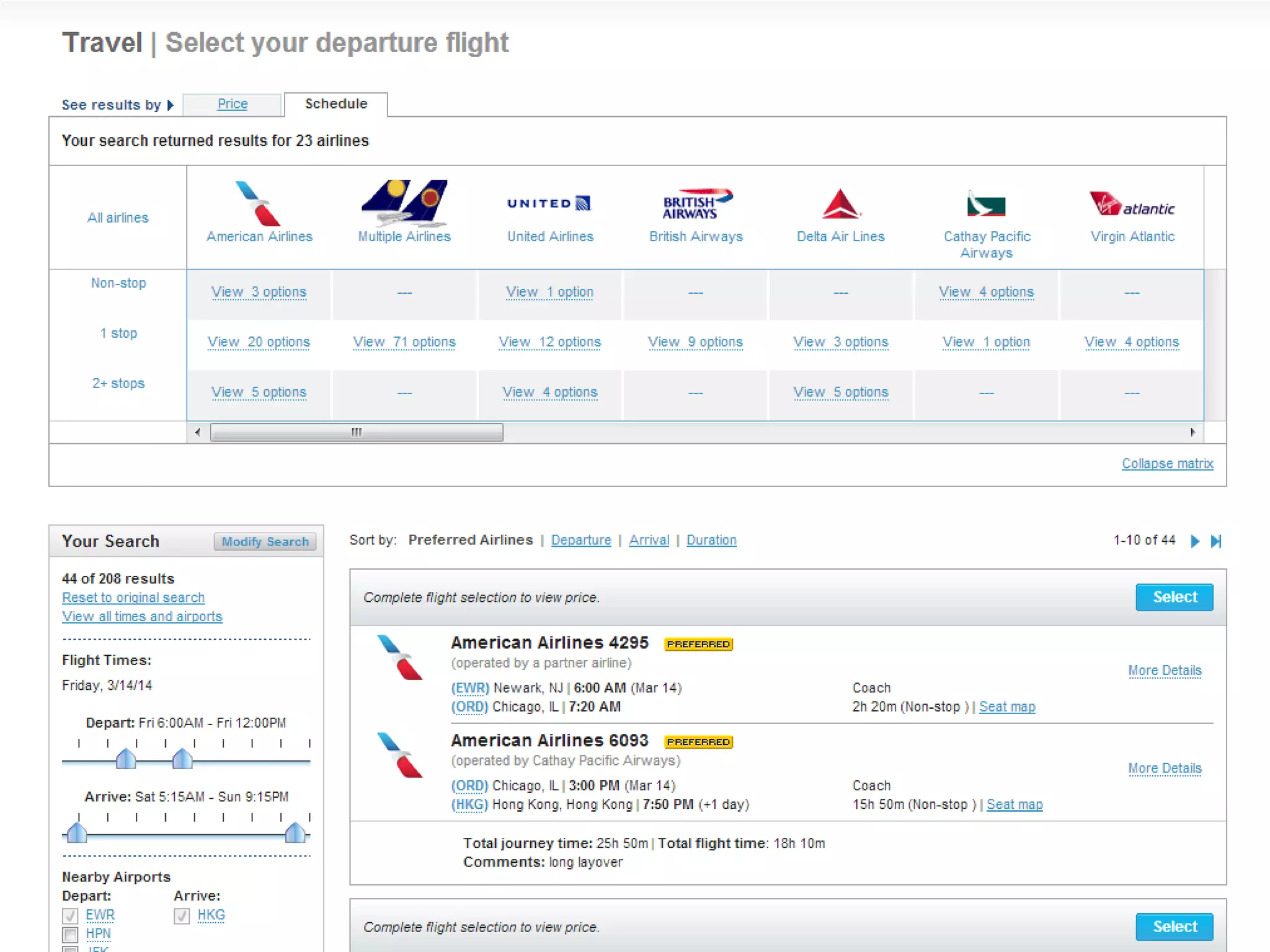This screenshot has height=952, width=1270.
Task: Click the Multiple Airlines tail logos
Action: (404, 202)
